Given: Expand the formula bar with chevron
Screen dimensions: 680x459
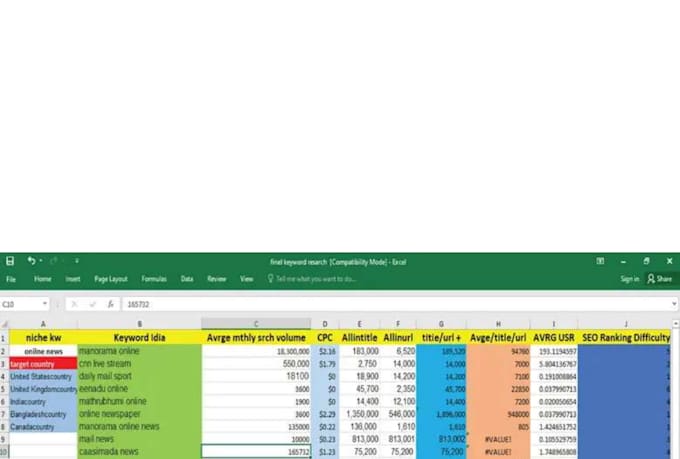Looking at the screenshot, I should tap(674, 305).
